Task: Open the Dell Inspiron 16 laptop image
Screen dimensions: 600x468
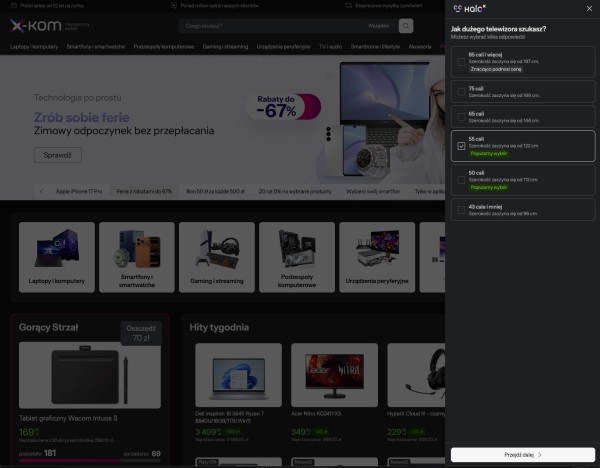Action: [238, 375]
